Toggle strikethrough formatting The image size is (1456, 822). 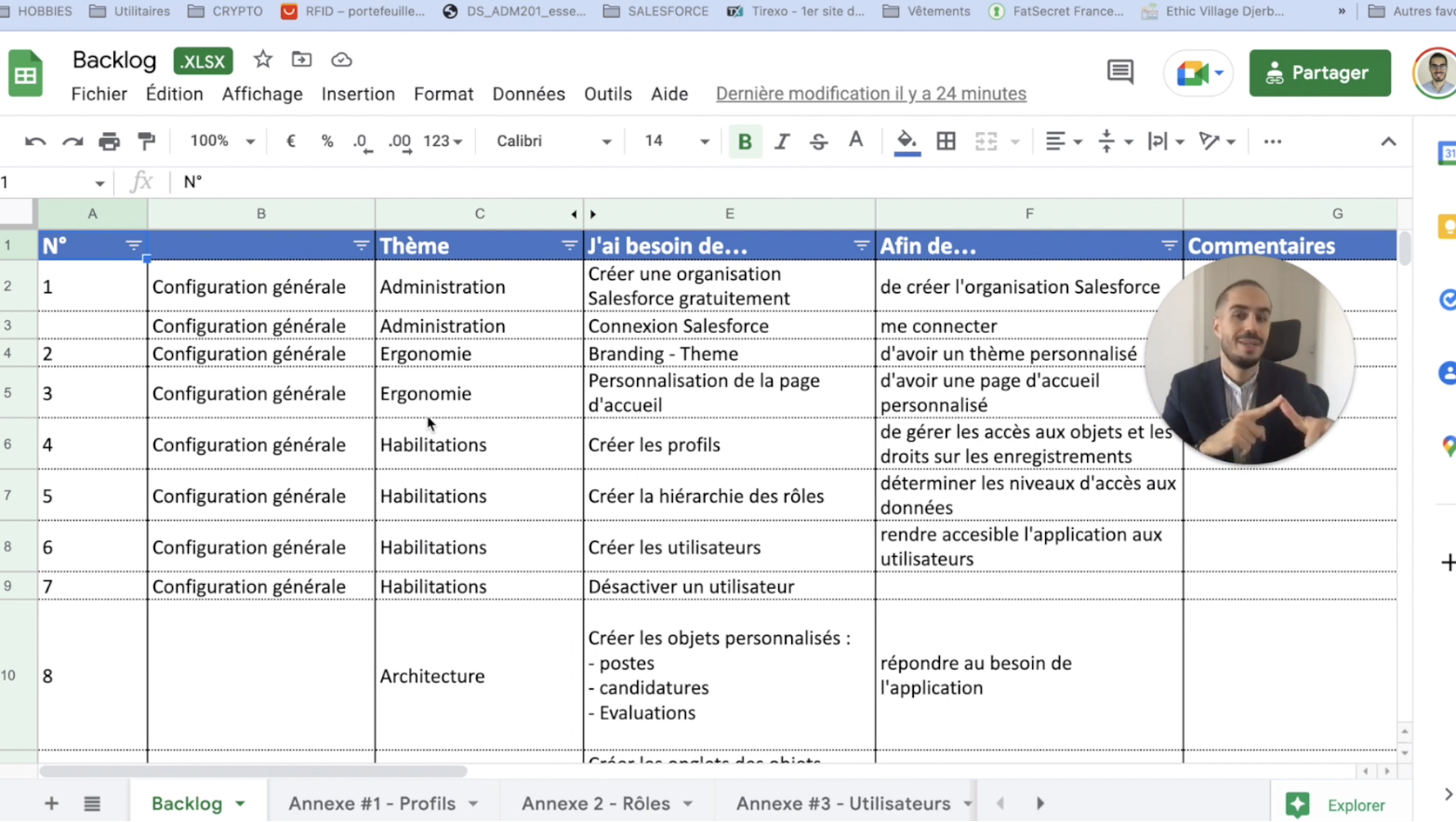[818, 141]
